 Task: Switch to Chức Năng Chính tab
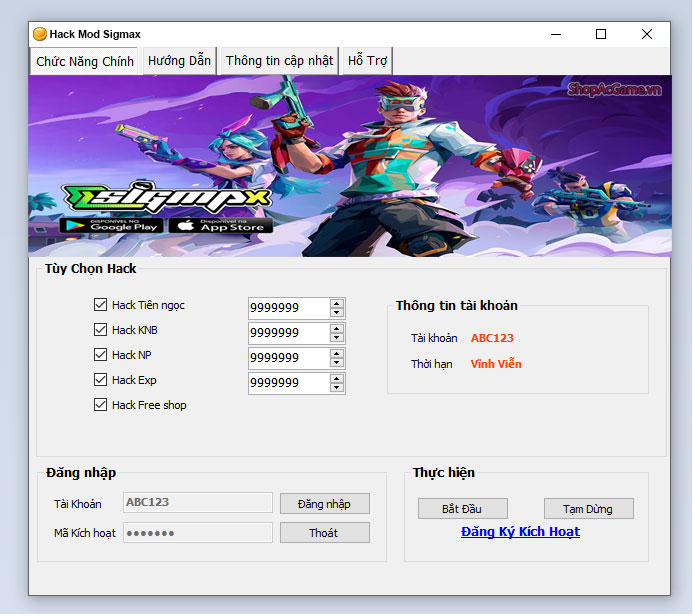(x=84, y=61)
